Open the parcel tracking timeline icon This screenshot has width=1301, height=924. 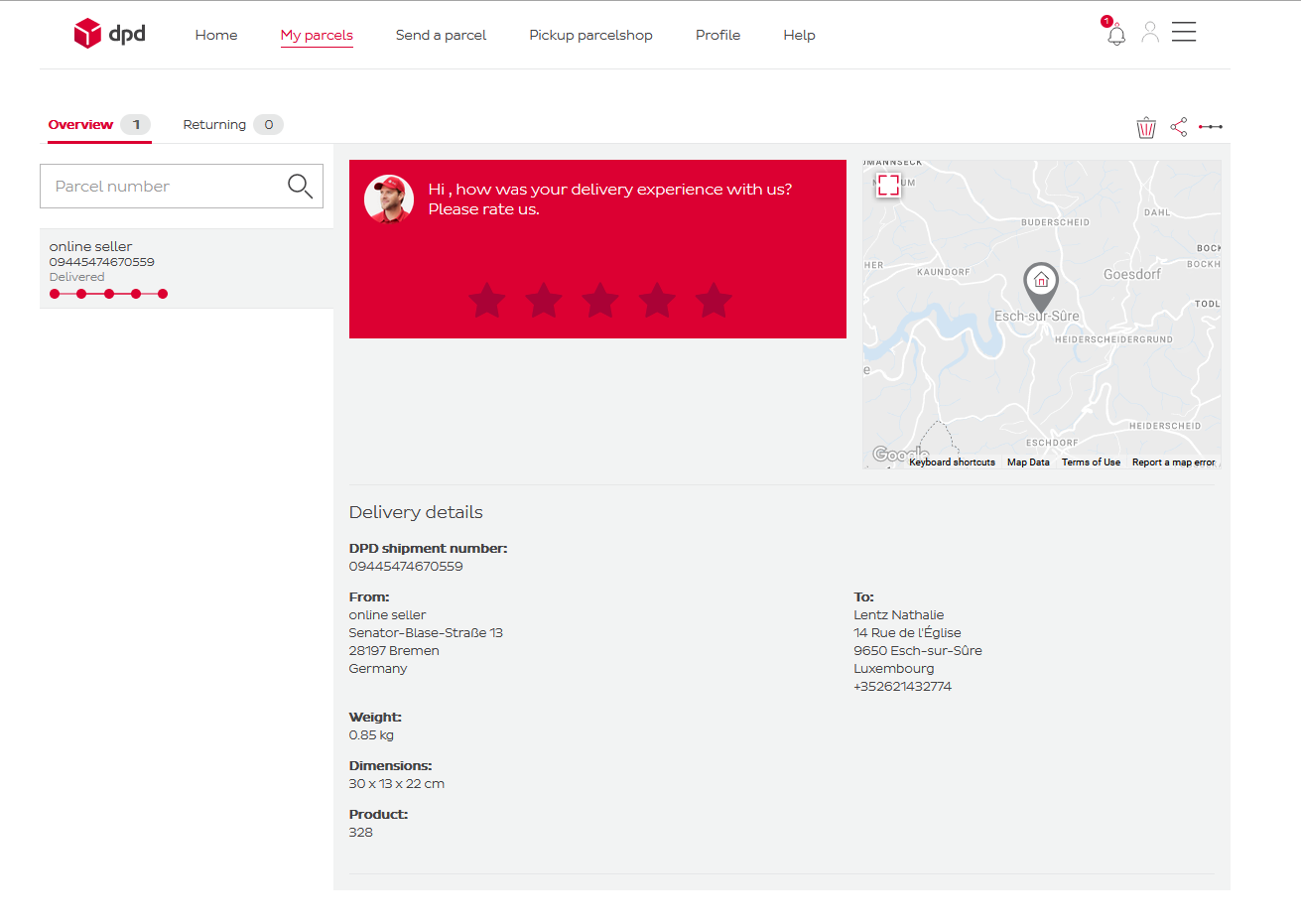[1211, 127]
